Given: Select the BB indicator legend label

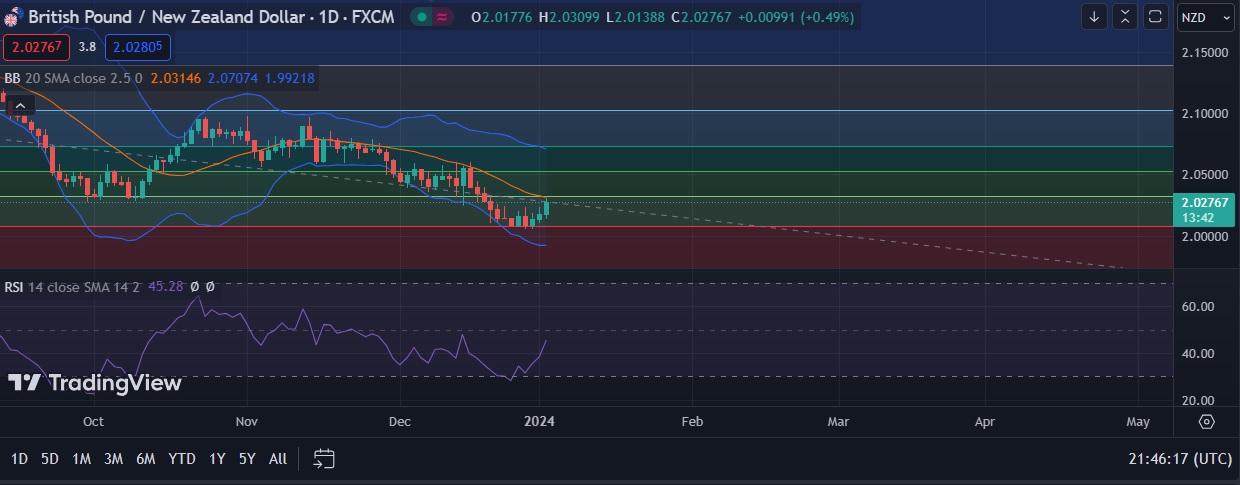Looking at the screenshot, I should [x=12, y=77].
